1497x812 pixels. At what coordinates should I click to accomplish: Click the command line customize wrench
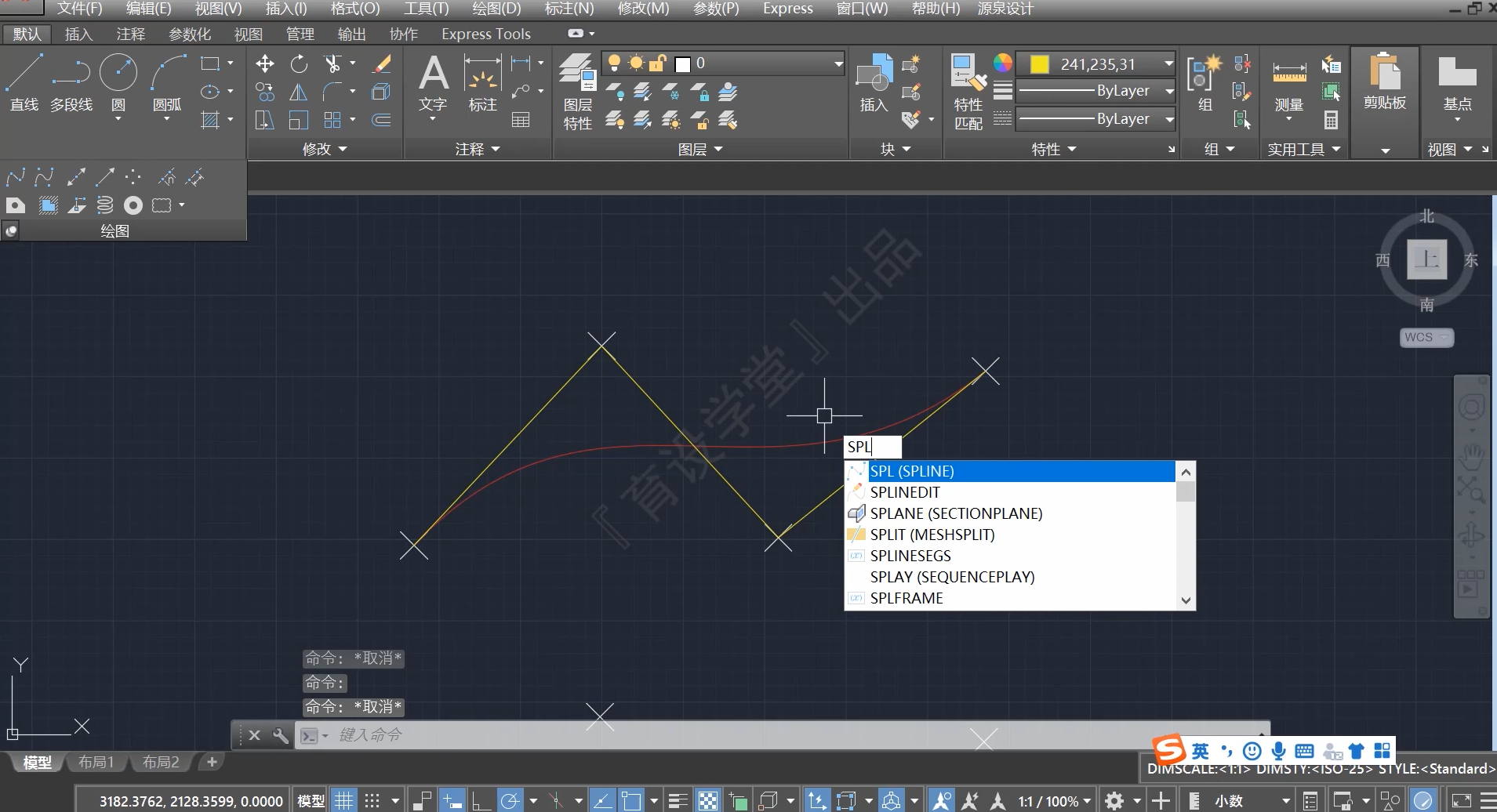click(x=280, y=735)
